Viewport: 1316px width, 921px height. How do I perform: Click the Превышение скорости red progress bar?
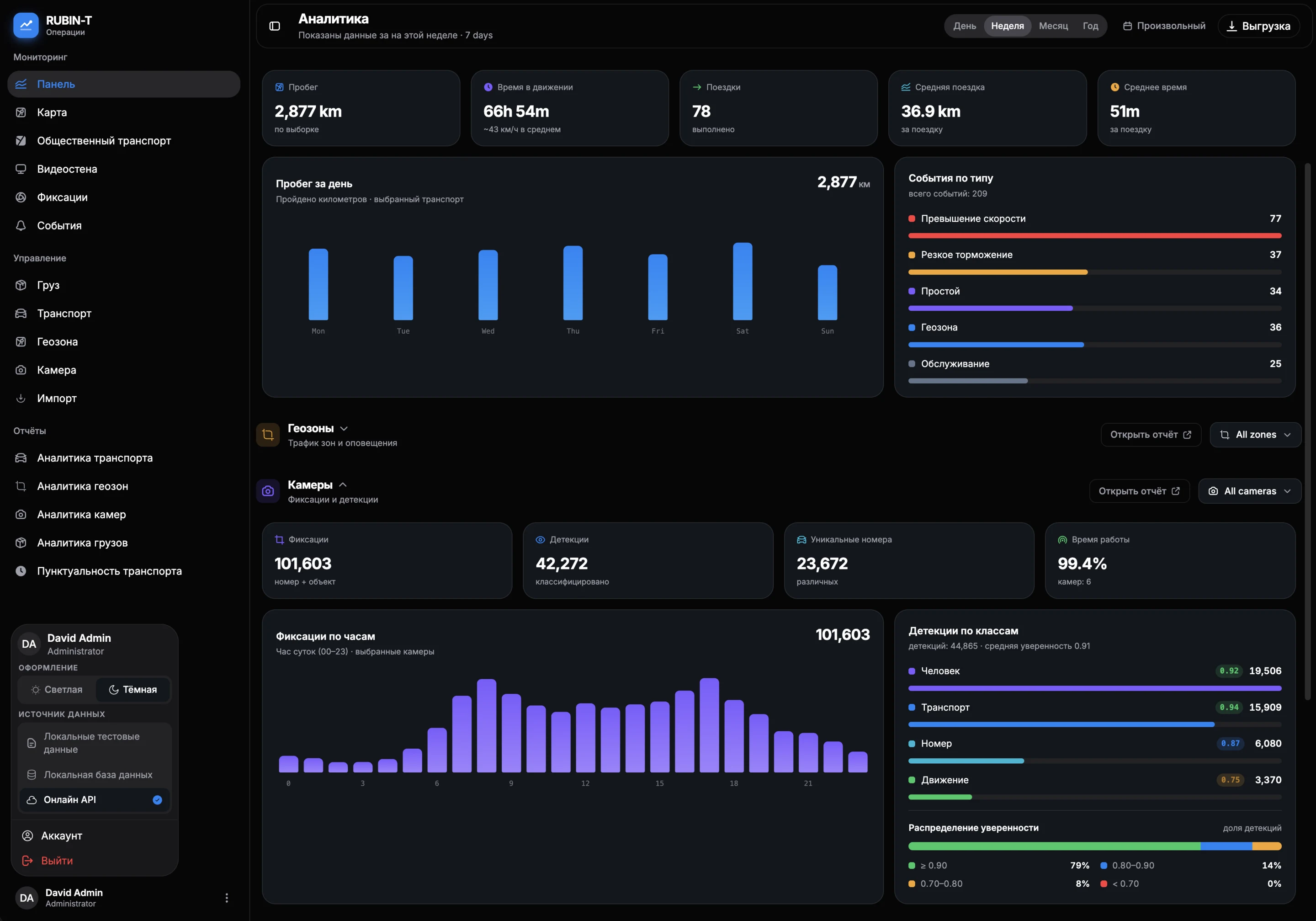tap(1095, 236)
